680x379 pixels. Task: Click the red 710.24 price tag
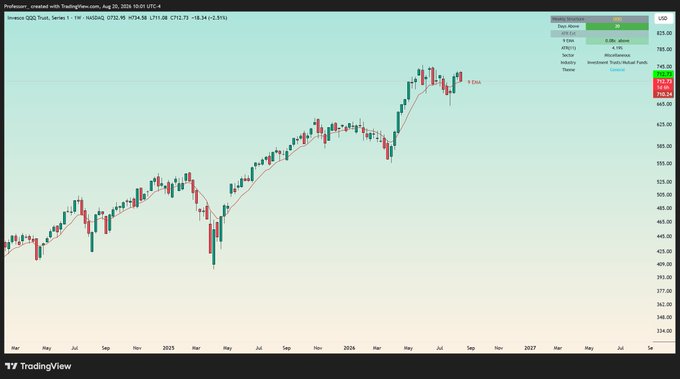tap(664, 94)
